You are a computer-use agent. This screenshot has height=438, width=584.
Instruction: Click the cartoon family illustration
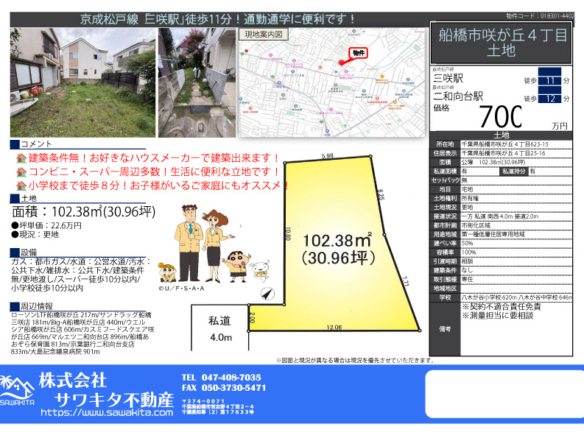tap(213, 244)
